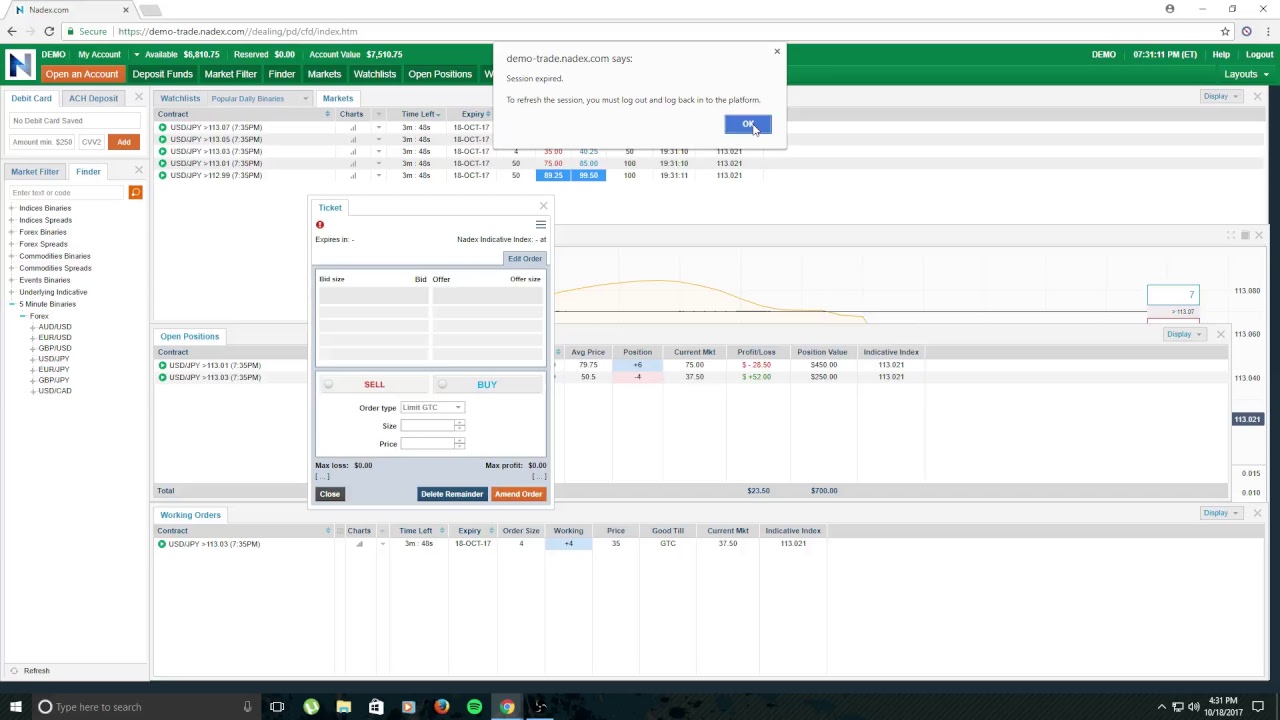
Task: Expand the Indices Binaries tree node
Action: tap(11, 208)
